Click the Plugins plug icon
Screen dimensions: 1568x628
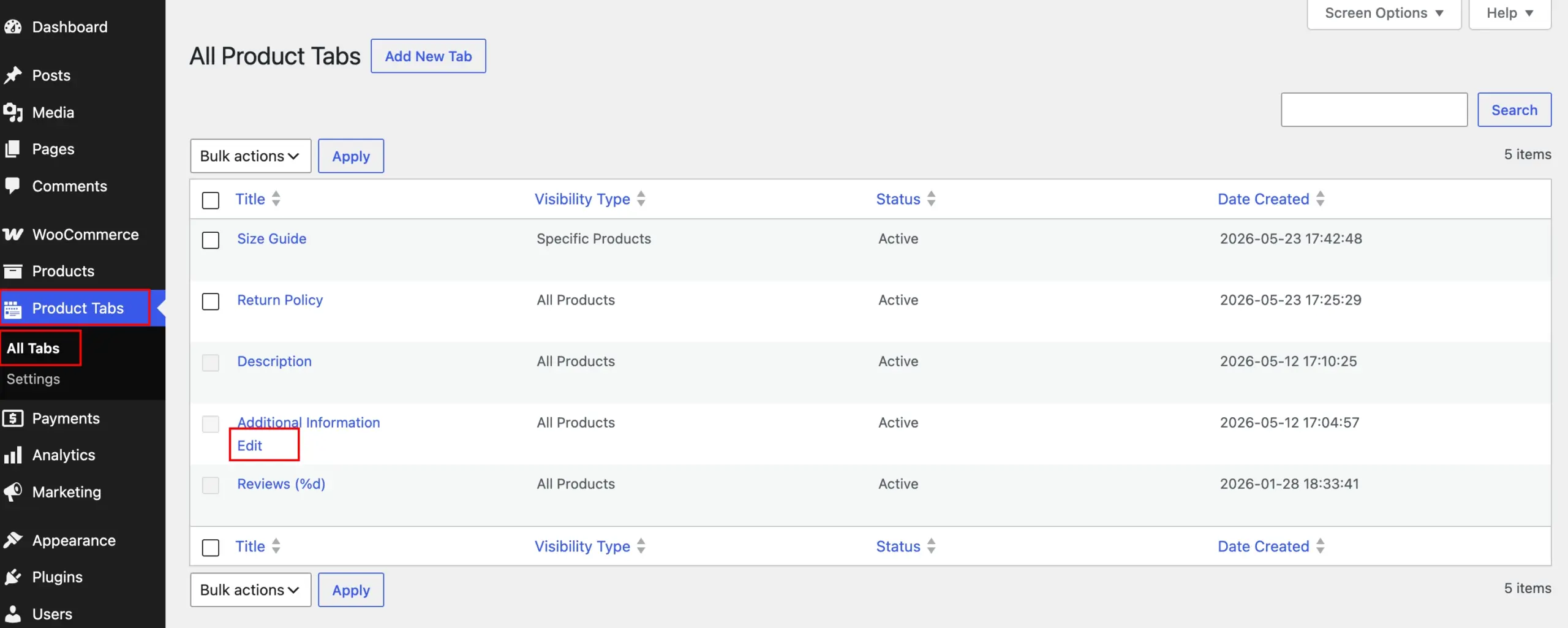(13, 577)
